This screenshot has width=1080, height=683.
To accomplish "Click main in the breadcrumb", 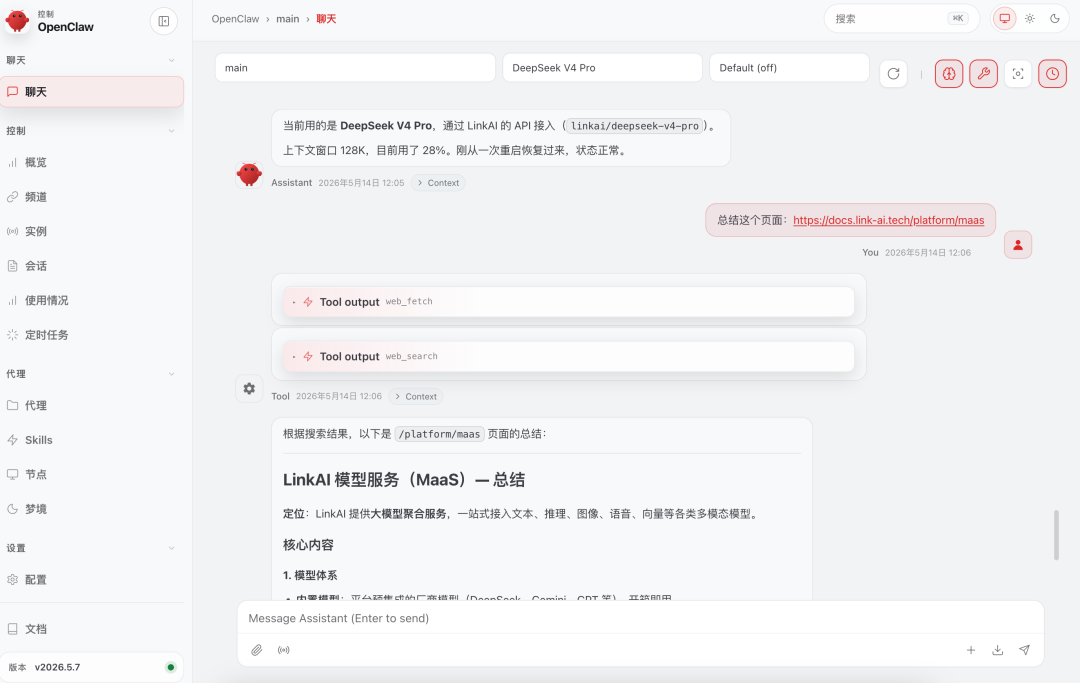I will pyautogui.click(x=287, y=19).
